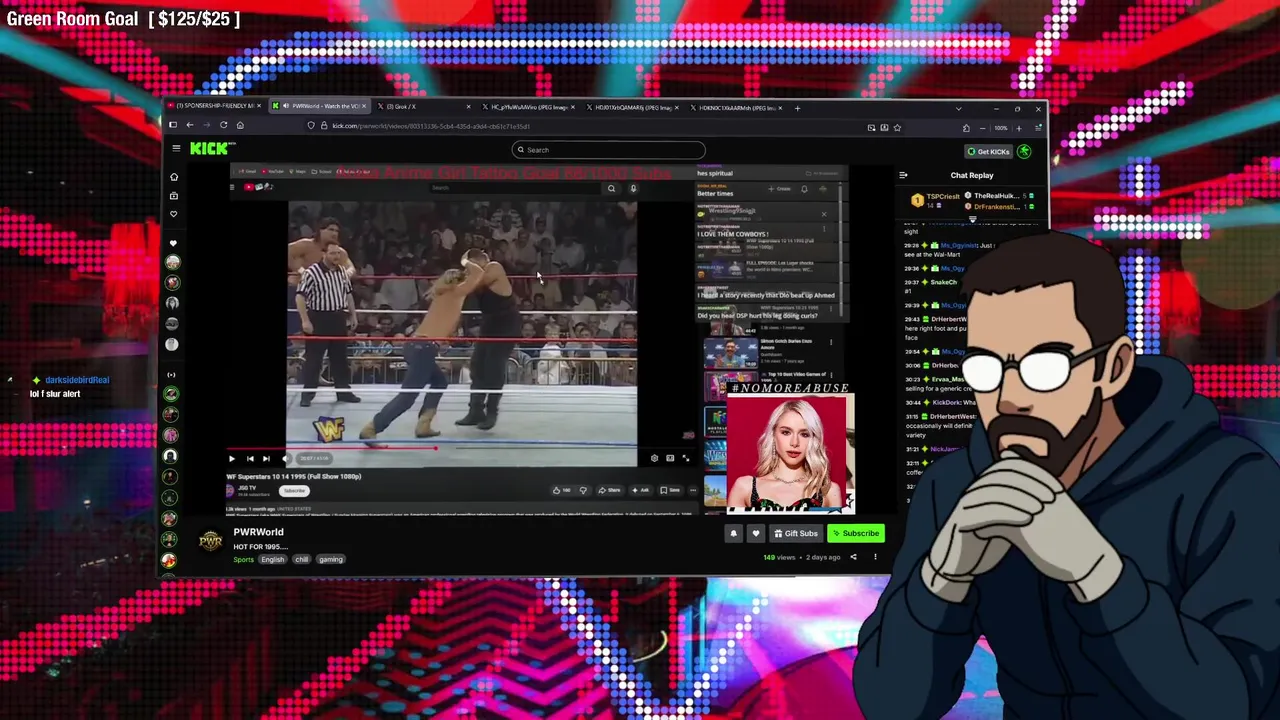
Task: Switch to the SPONSERSHIP-FRIENDLY tab
Action: pos(214,106)
